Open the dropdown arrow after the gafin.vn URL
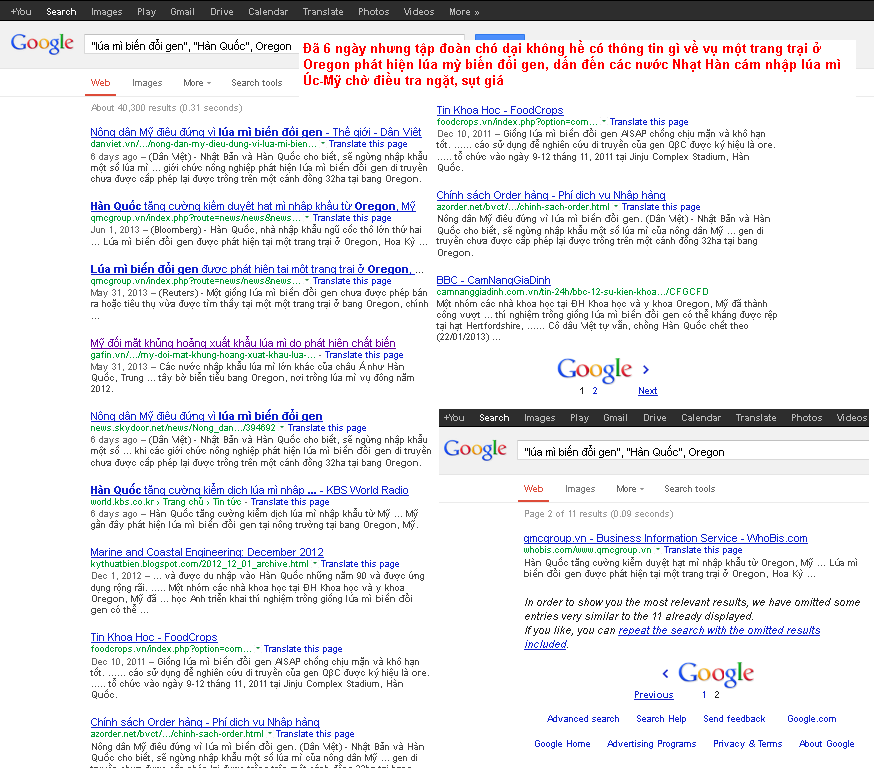 [319, 354]
